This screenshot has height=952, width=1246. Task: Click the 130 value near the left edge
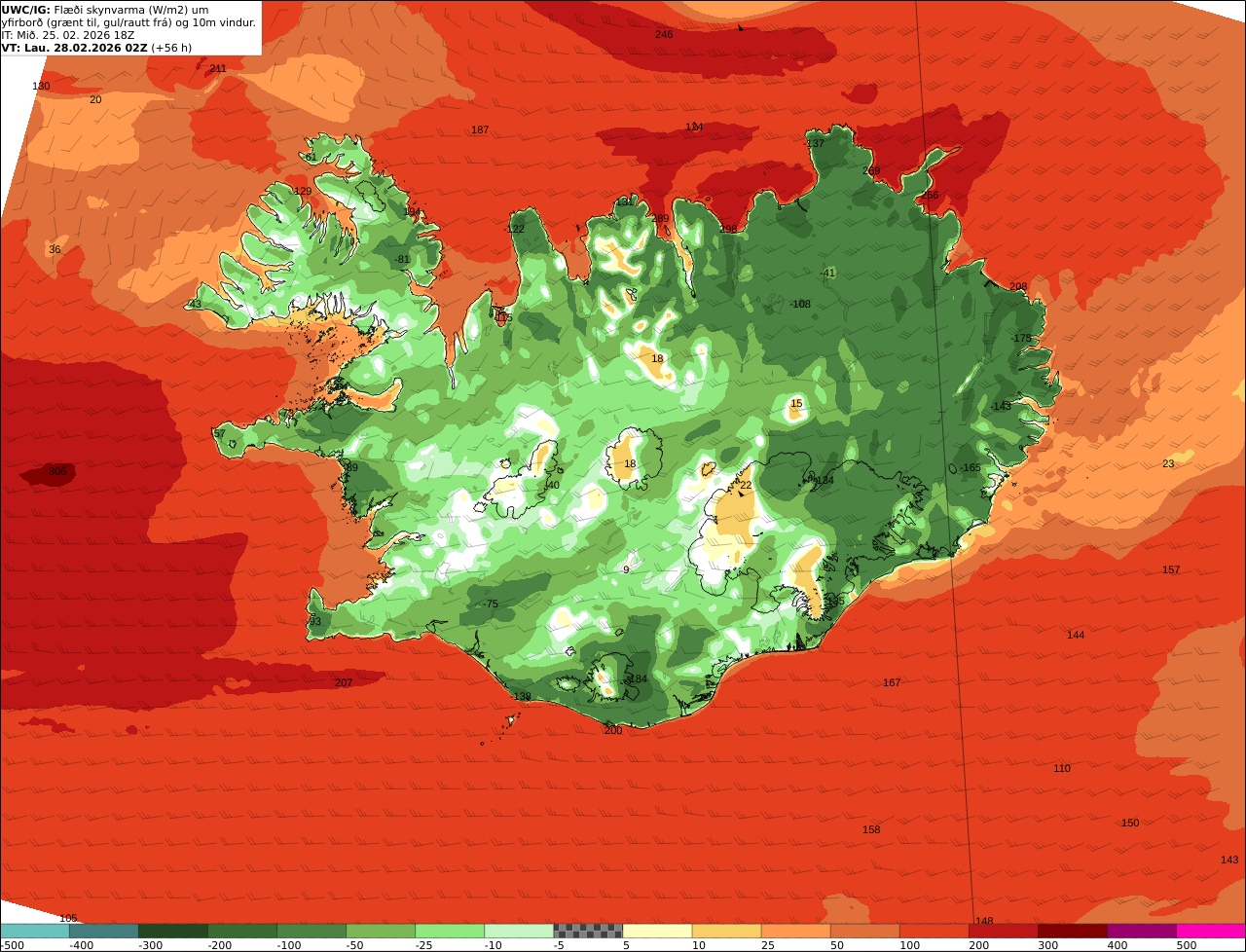(41, 86)
